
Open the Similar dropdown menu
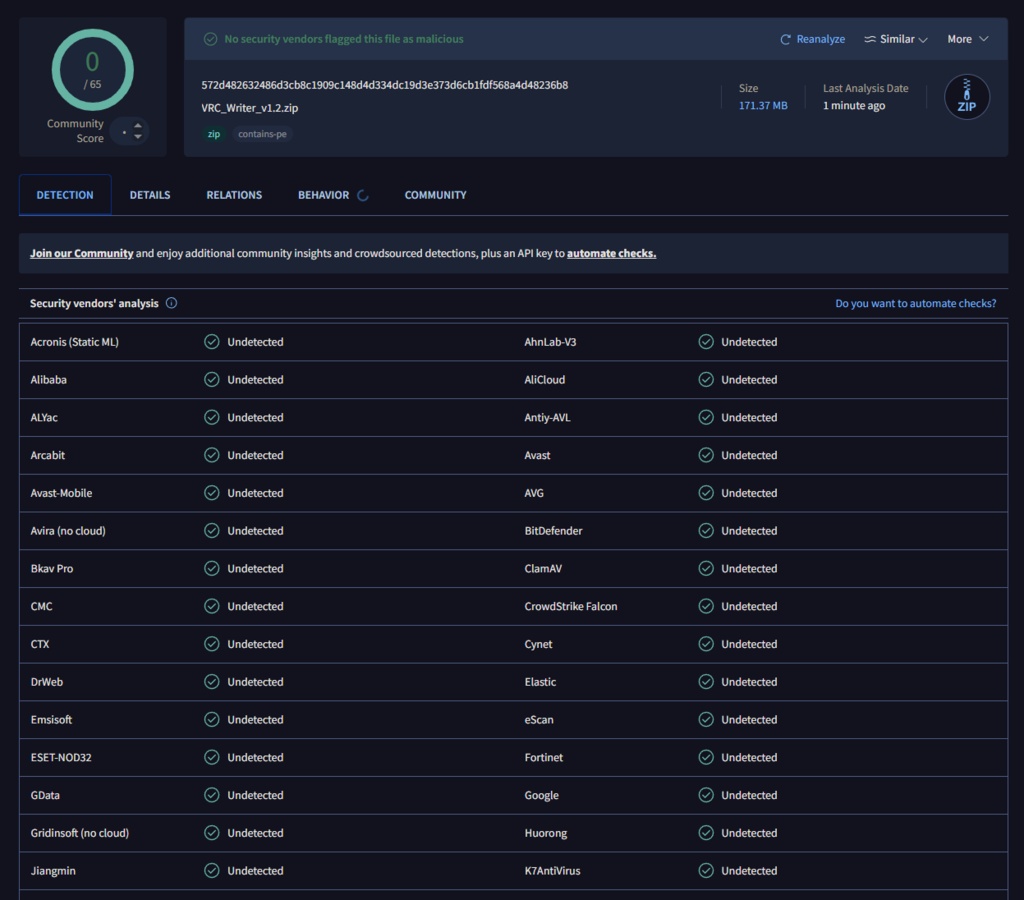(x=896, y=39)
